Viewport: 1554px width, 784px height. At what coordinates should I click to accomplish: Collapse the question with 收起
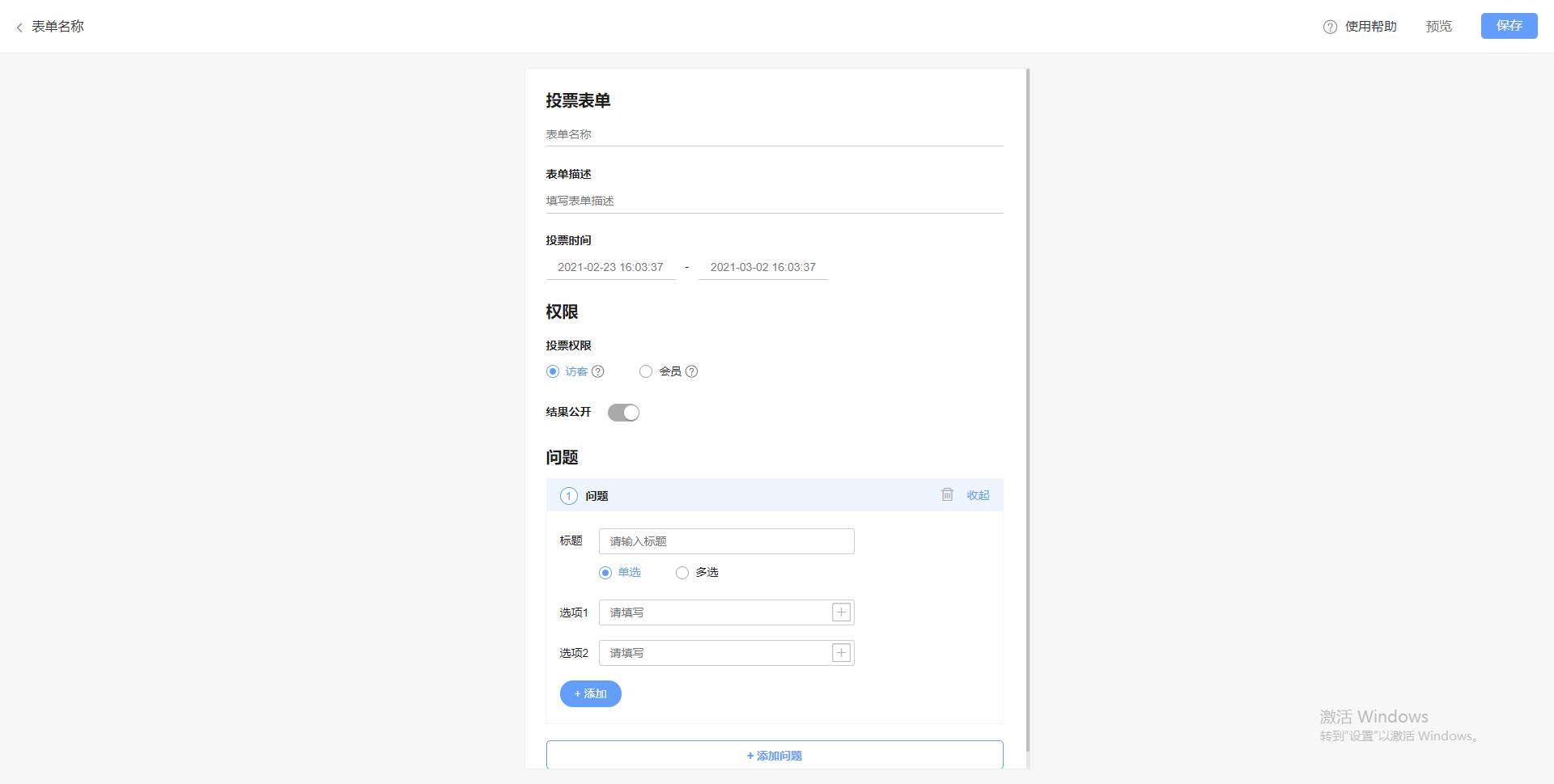[x=978, y=495]
